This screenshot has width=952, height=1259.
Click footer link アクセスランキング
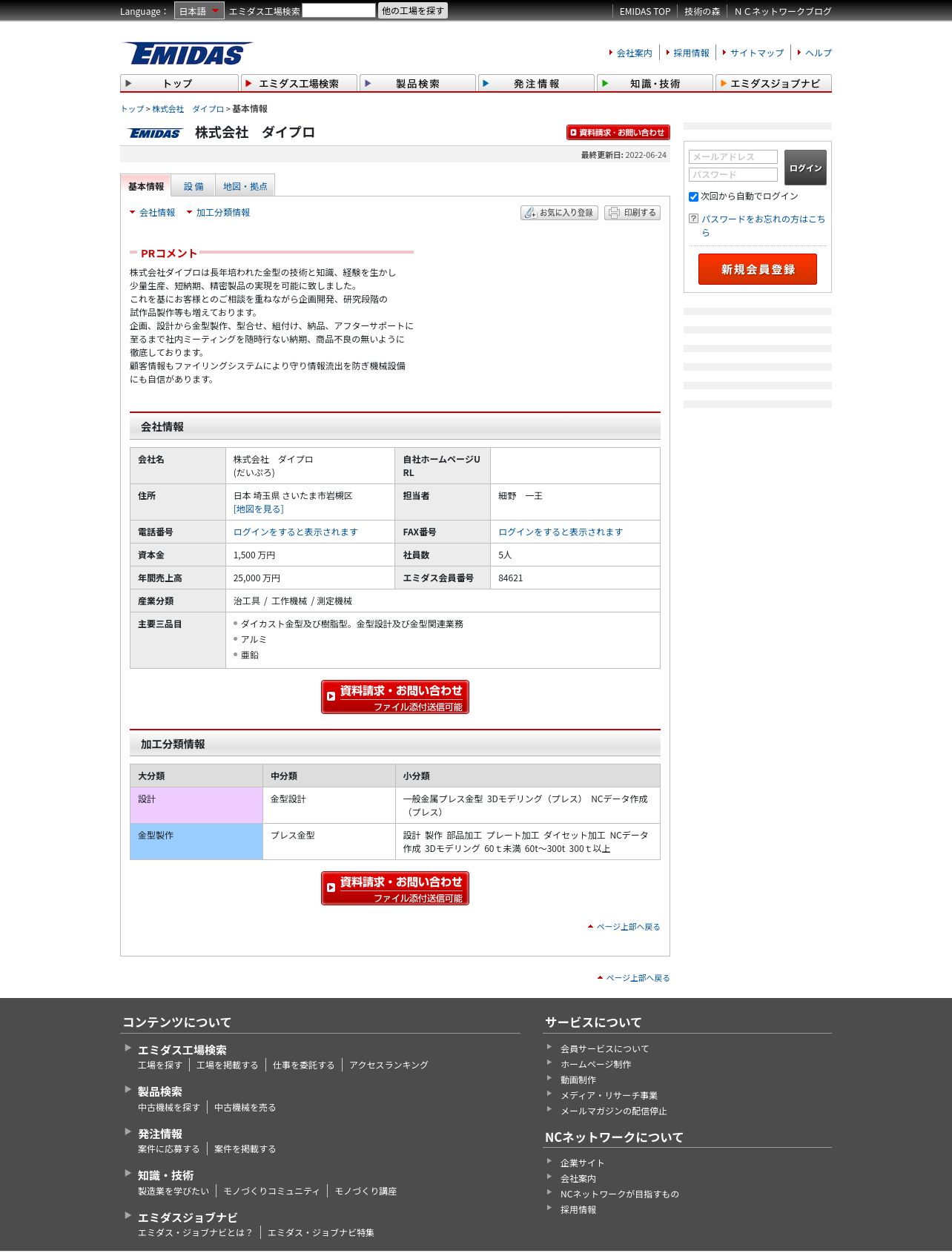pos(389,1065)
